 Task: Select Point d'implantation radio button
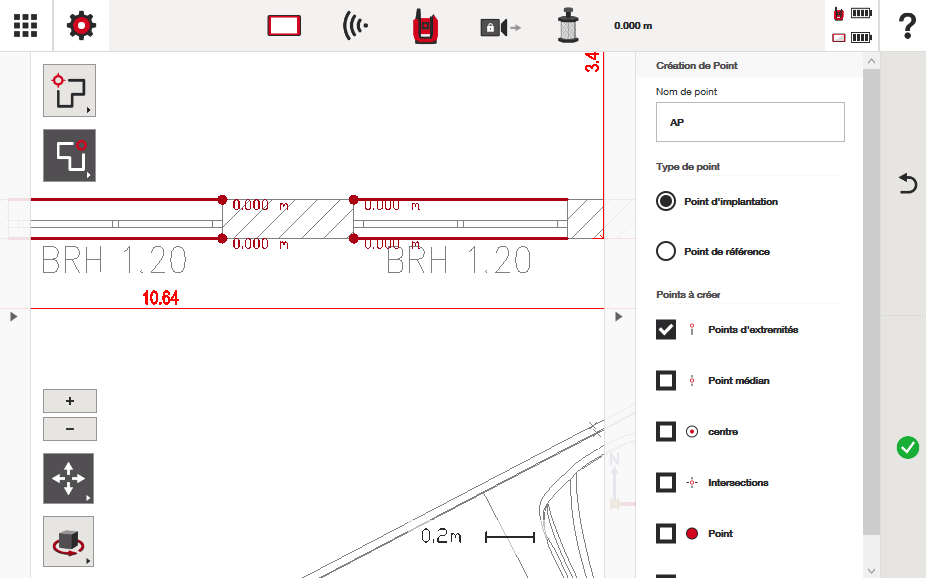click(666, 201)
